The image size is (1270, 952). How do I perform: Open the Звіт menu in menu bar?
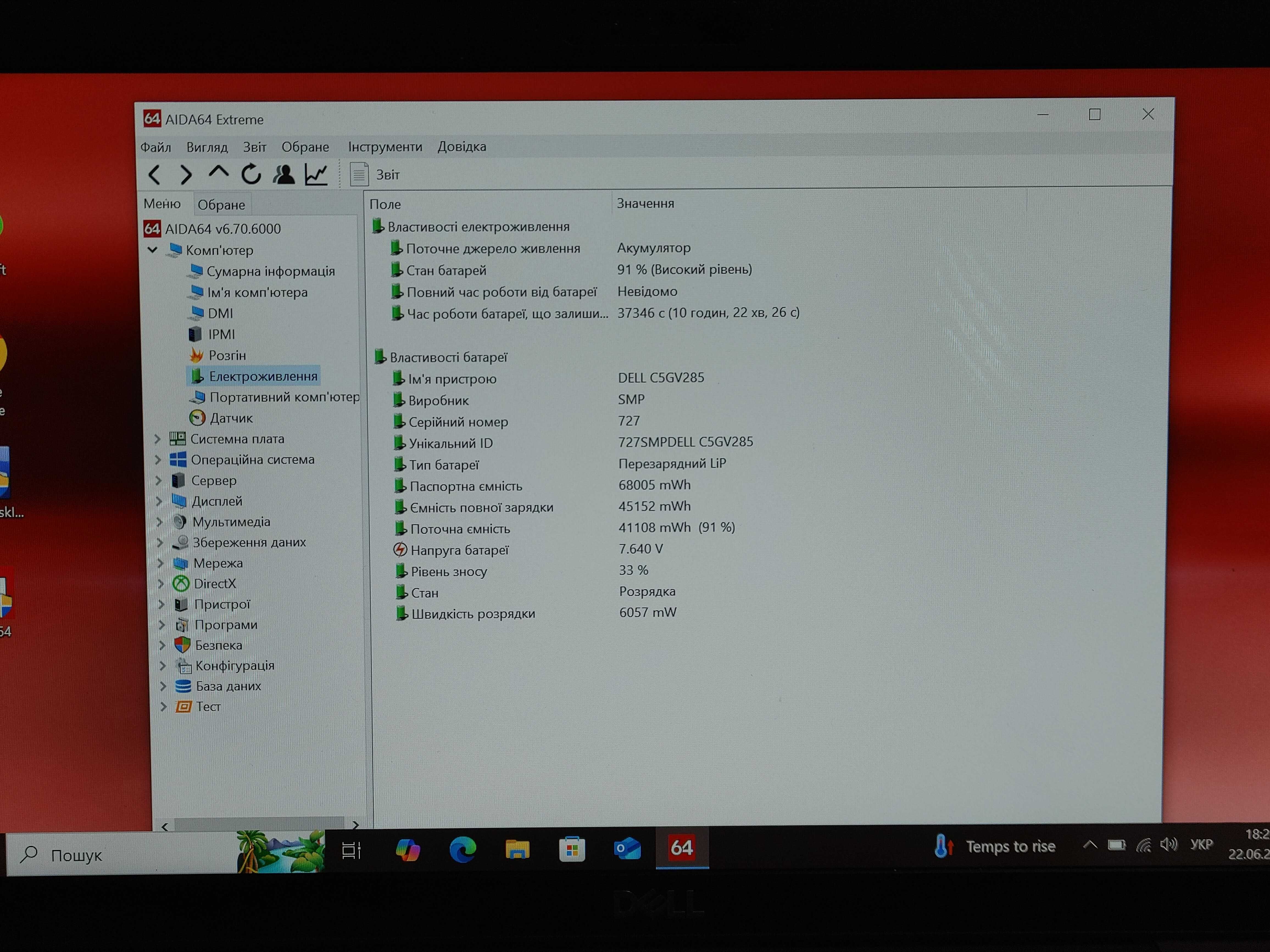255,147
